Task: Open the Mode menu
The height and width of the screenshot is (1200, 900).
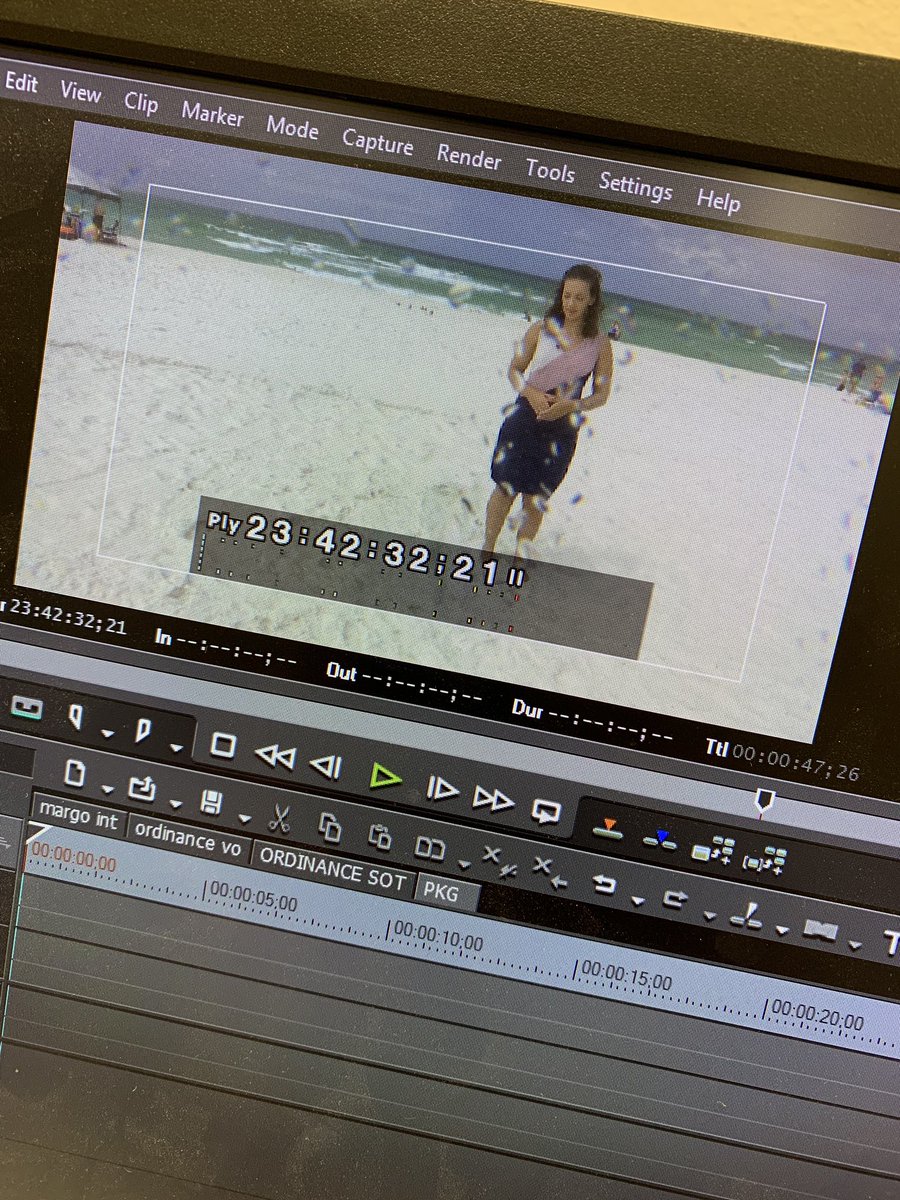Action: pos(292,128)
